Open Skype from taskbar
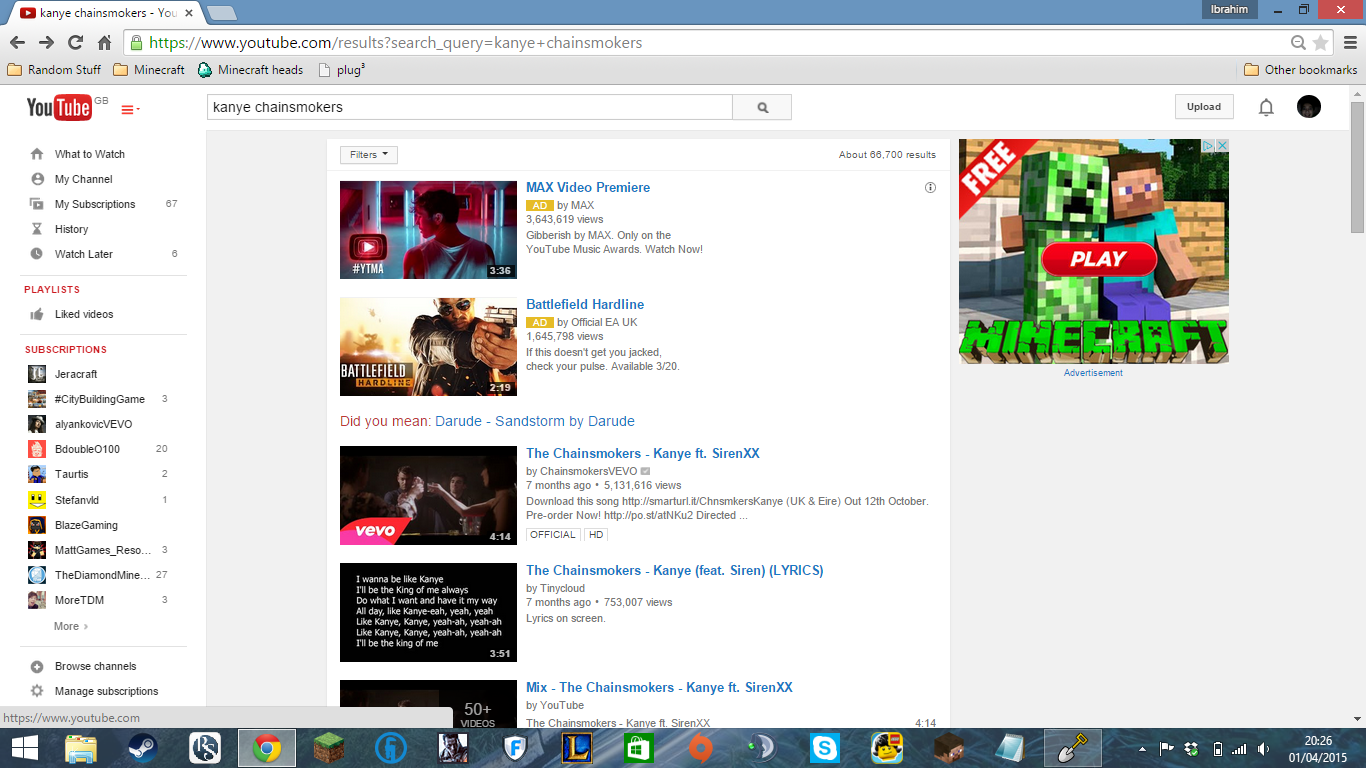Image resolution: width=1366 pixels, height=768 pixels. 825,748
